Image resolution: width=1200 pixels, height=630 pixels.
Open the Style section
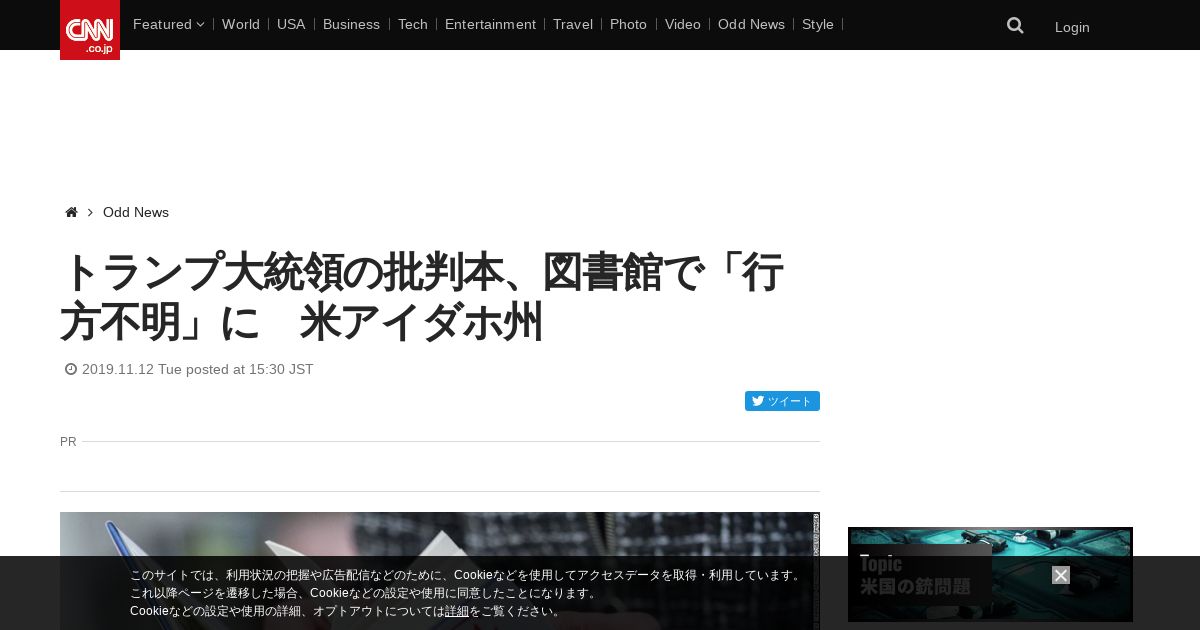[x=818, y=24]
